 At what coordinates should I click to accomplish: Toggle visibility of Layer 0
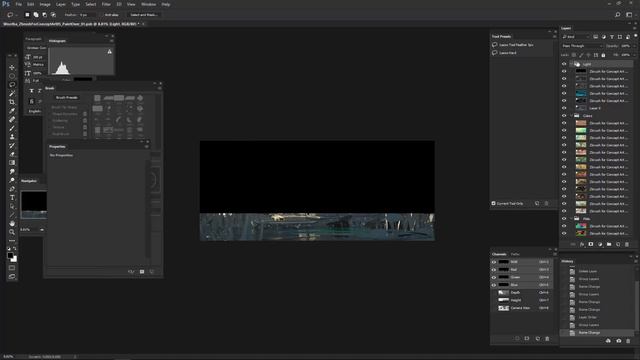click(x=564, y=108)
